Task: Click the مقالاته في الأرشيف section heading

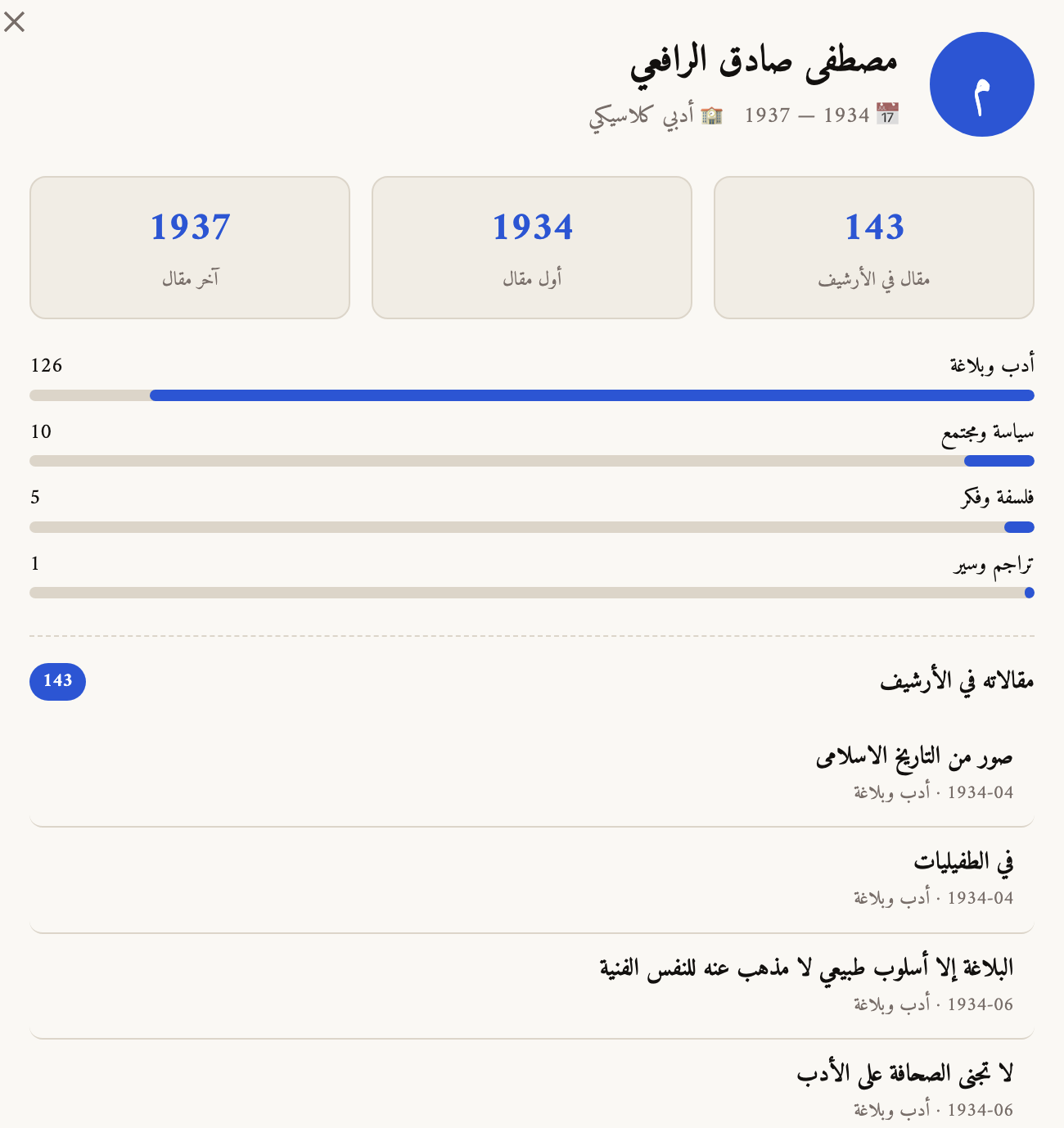Action: pyautogui.click(x=956, y=681)
